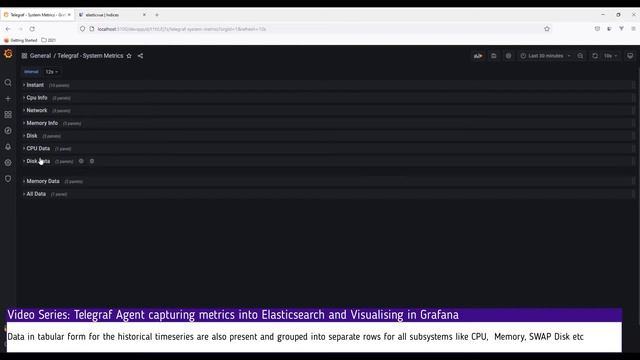640x360 pixels.
Task: Switch to the elasticvue Indices tab
Action: tap(111, 15)
